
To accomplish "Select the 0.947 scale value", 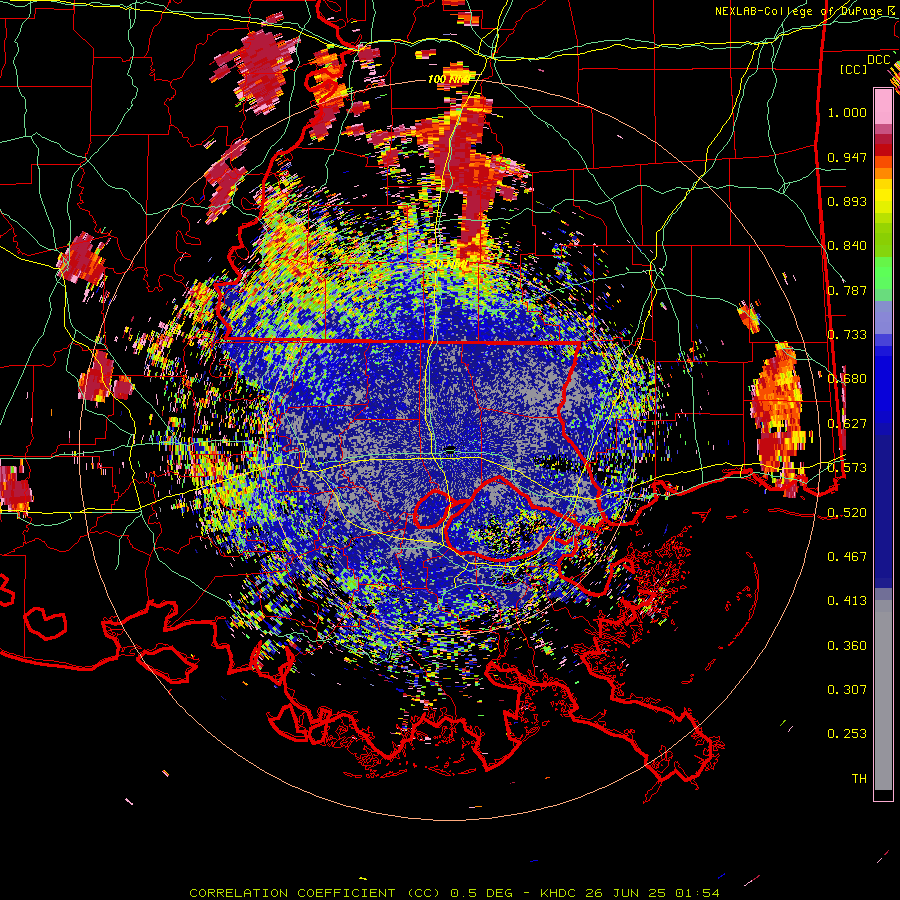I will (847, 157).
